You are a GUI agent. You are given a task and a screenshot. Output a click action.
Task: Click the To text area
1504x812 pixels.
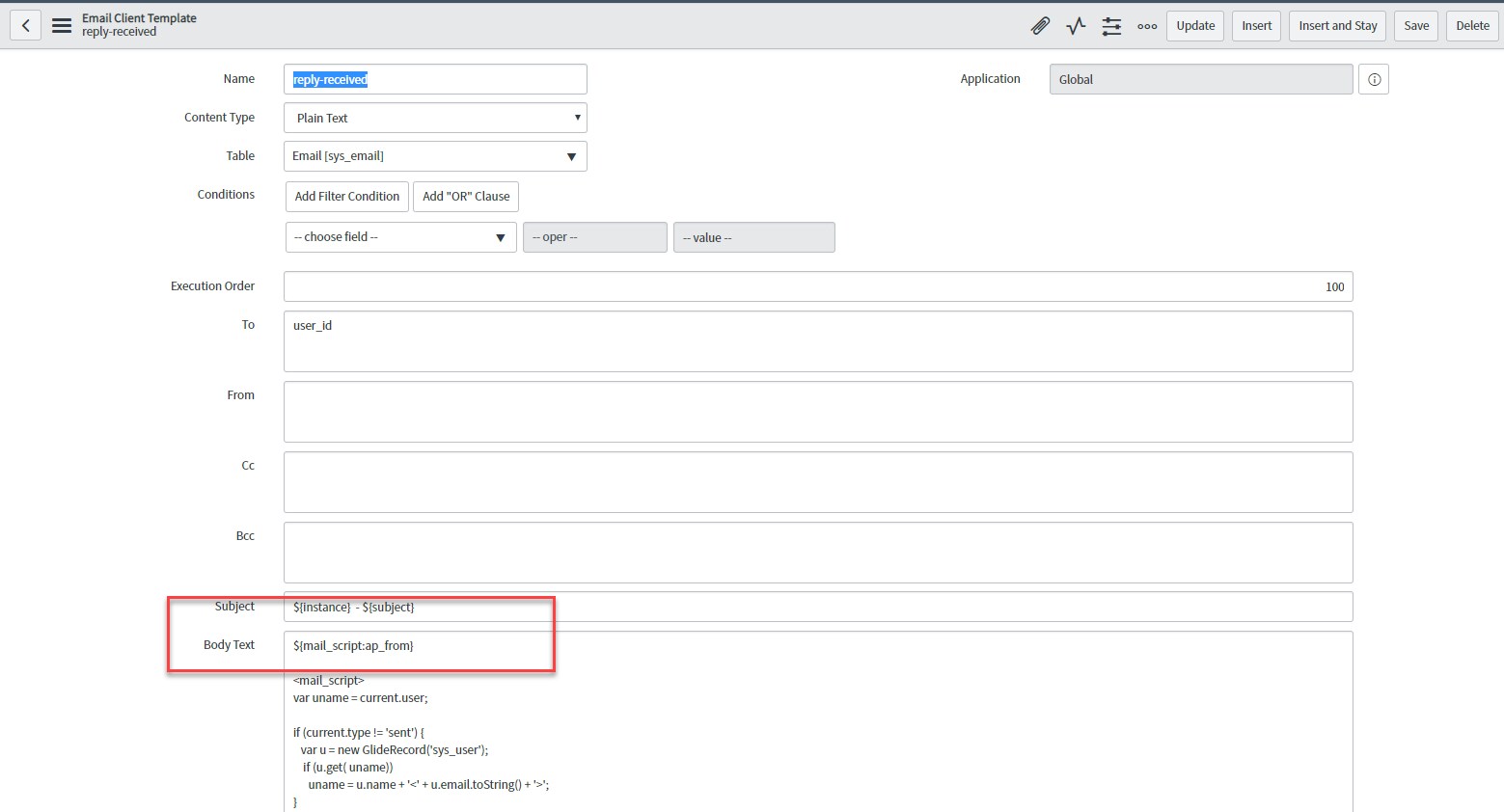(x=818, y=341)
